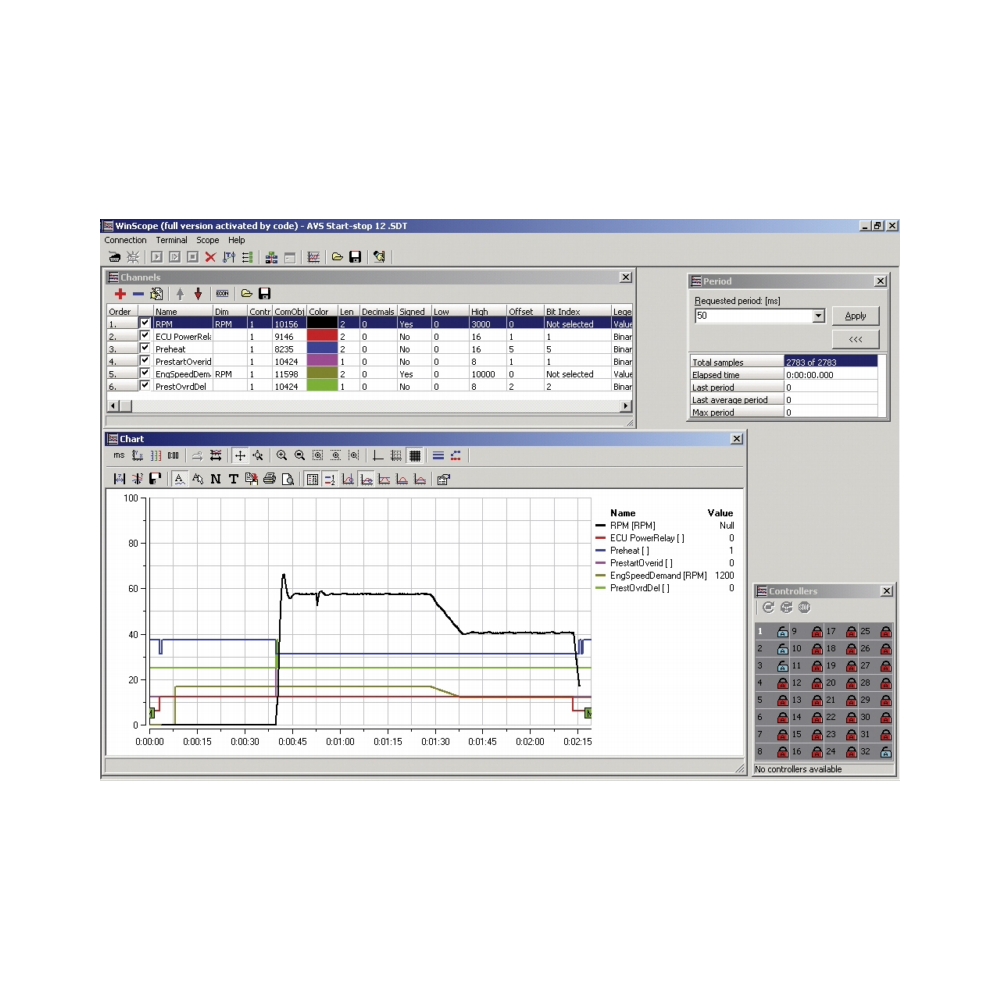Move channel down with red arrow icon
The height and width of the screenshot is (1000, 1000).
click(x=198, y=294)
